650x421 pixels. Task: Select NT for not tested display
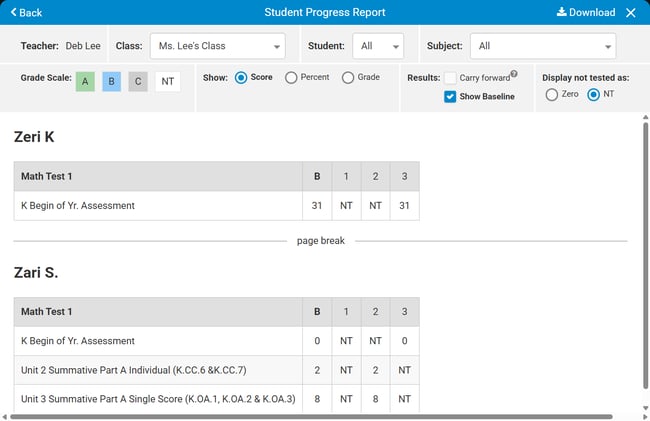click(x=594, y=94)
